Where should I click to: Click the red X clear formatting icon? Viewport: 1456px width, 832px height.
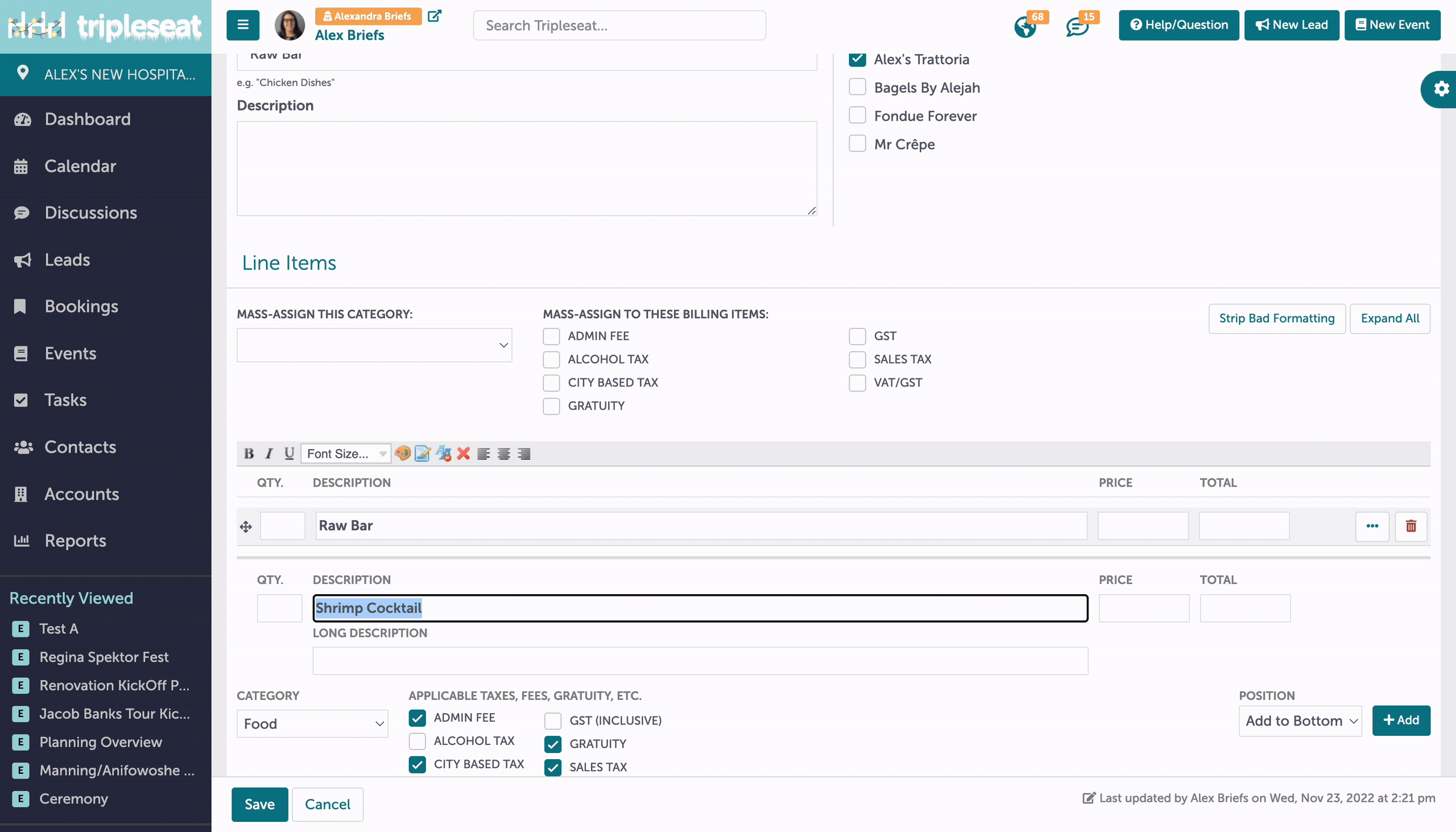coord(464,454)
